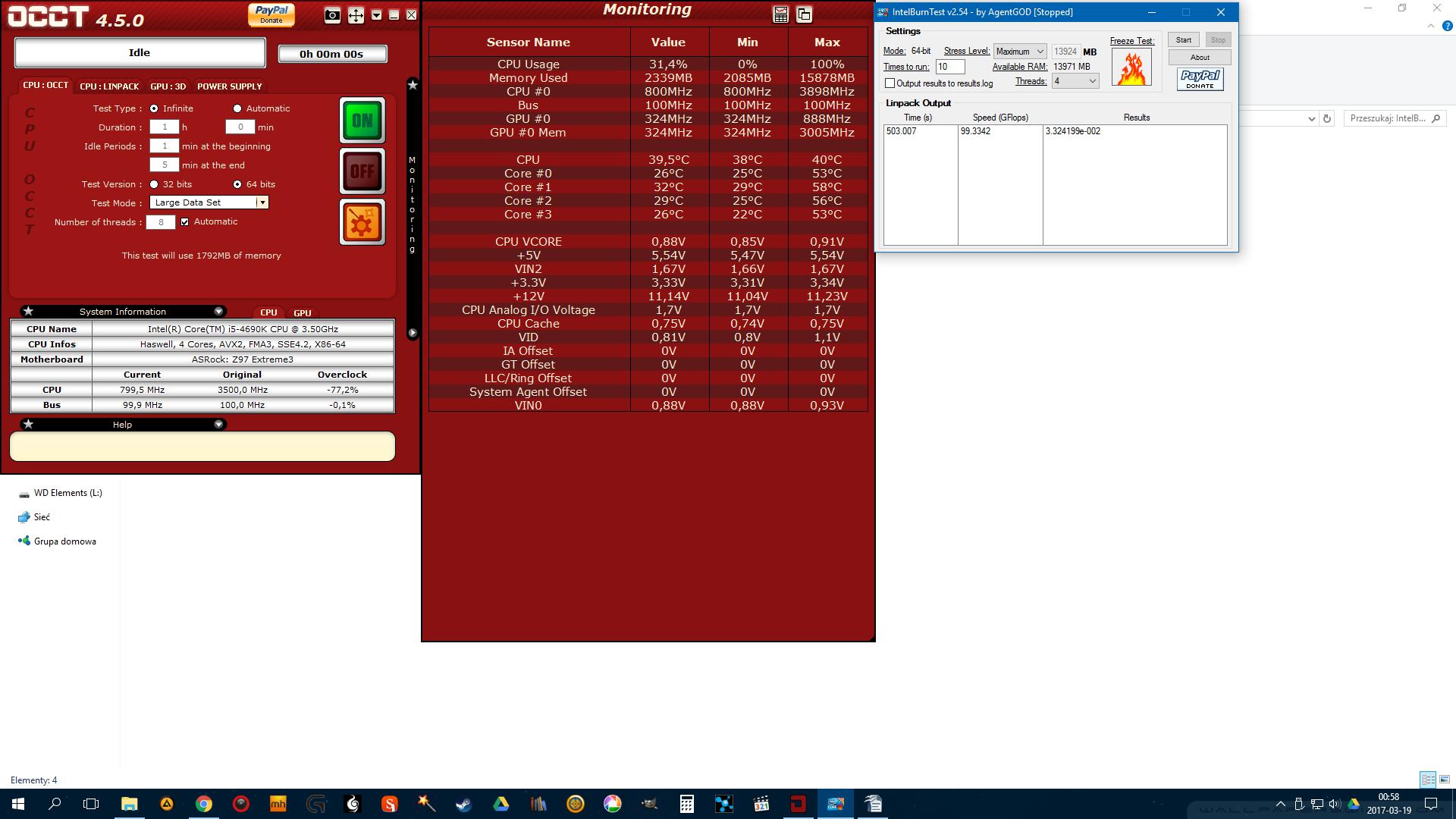1456x819 pixels.
Task: Open IntelBurnTest Threads dropdown
Action: (1075, 81)
